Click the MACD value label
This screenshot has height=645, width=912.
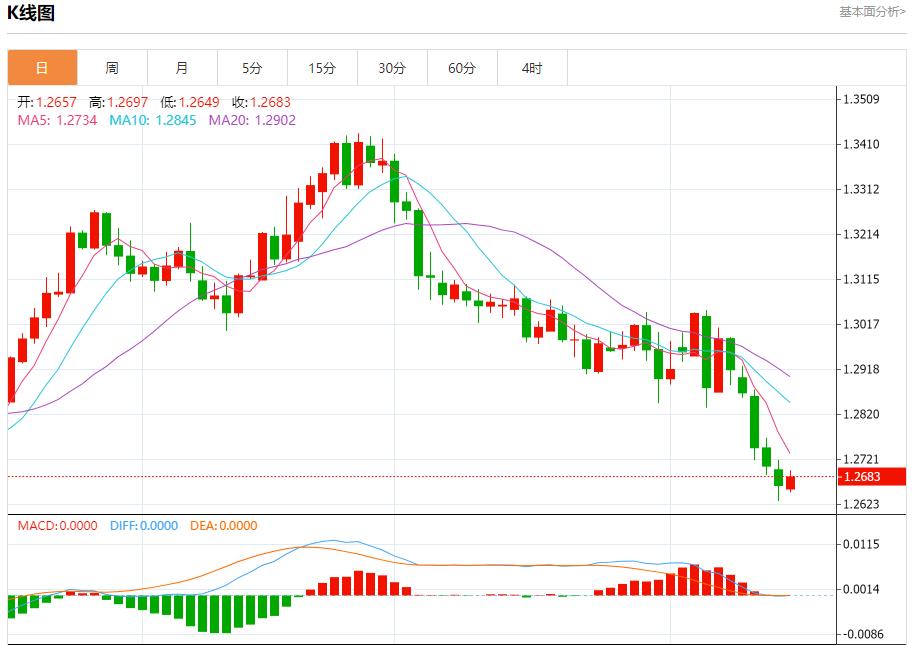click(x=57, y=525)
